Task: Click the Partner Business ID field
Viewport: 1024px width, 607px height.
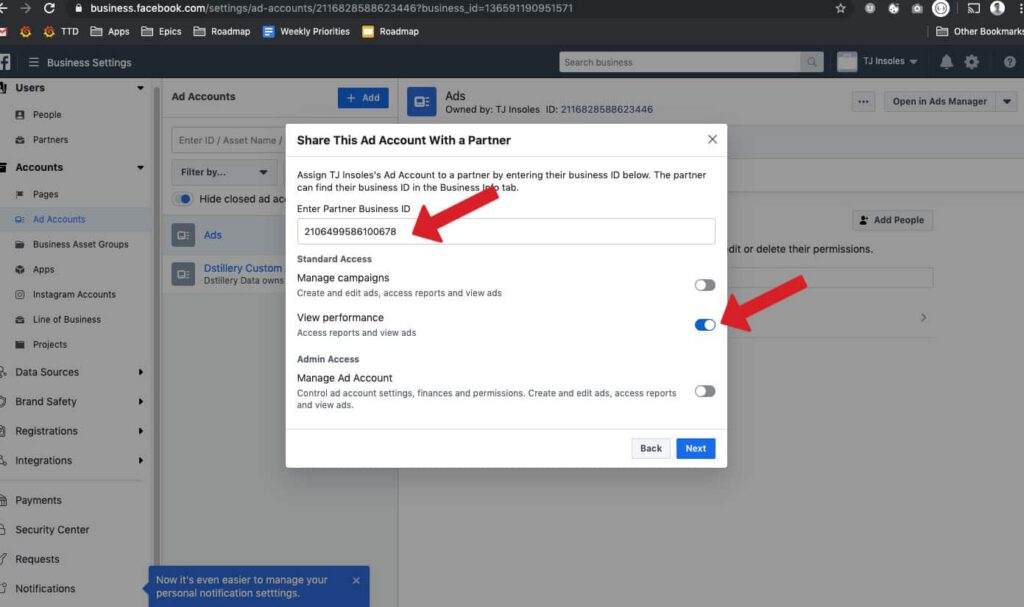Action: (x=506, y=231)
